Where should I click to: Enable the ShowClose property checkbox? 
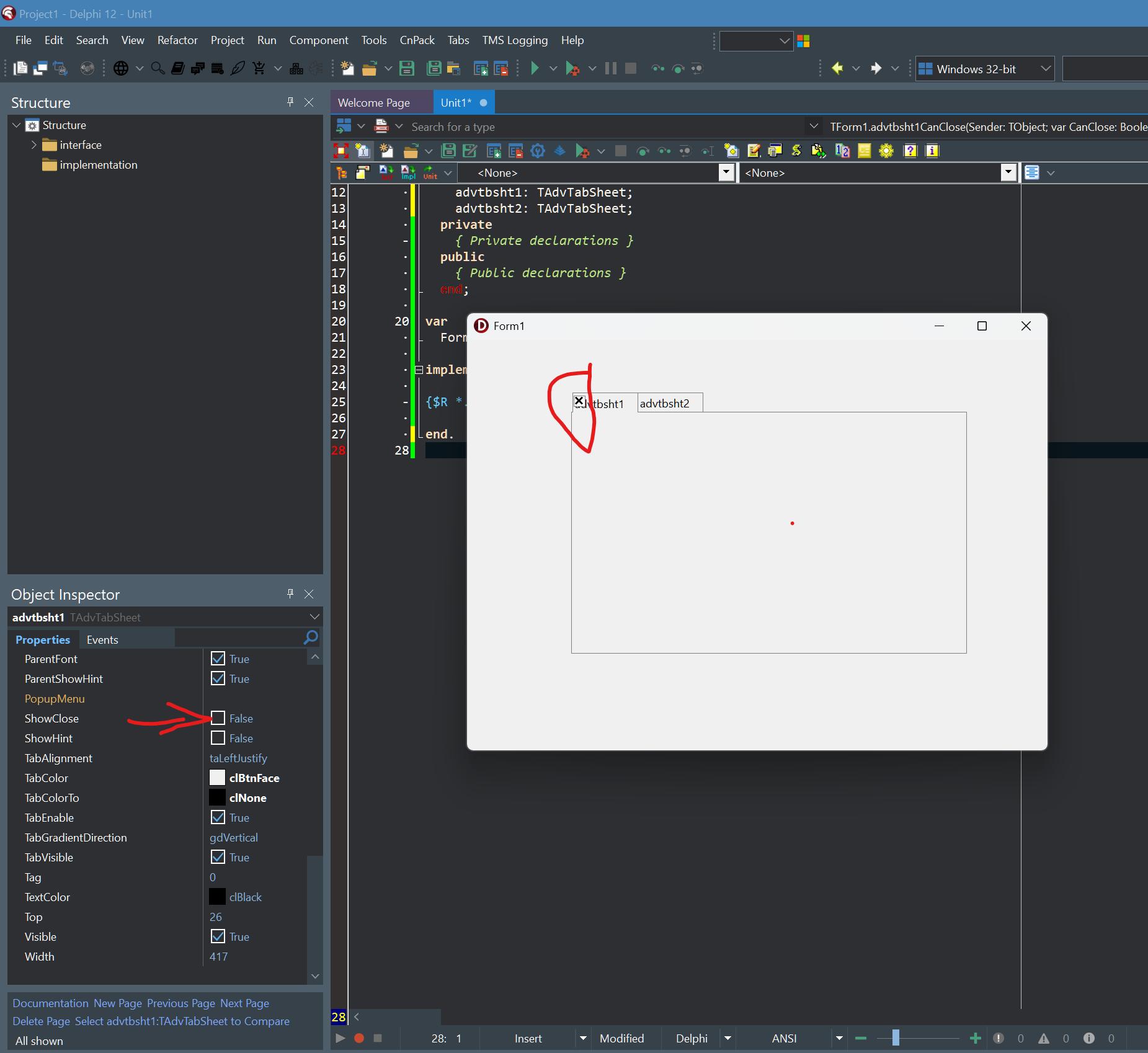point(218,718)
